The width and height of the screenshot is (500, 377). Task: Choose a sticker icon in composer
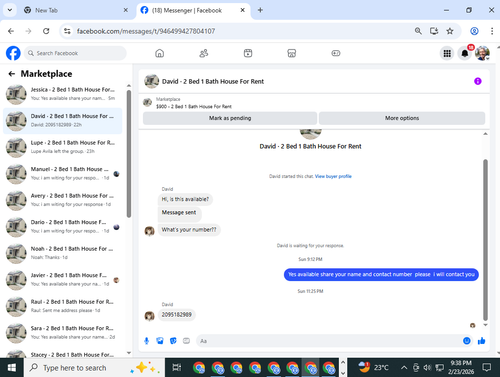(173, 341)
